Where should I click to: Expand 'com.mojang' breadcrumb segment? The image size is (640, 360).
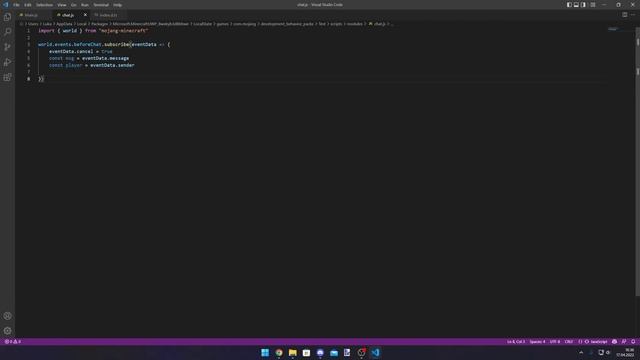pos(244,24)
